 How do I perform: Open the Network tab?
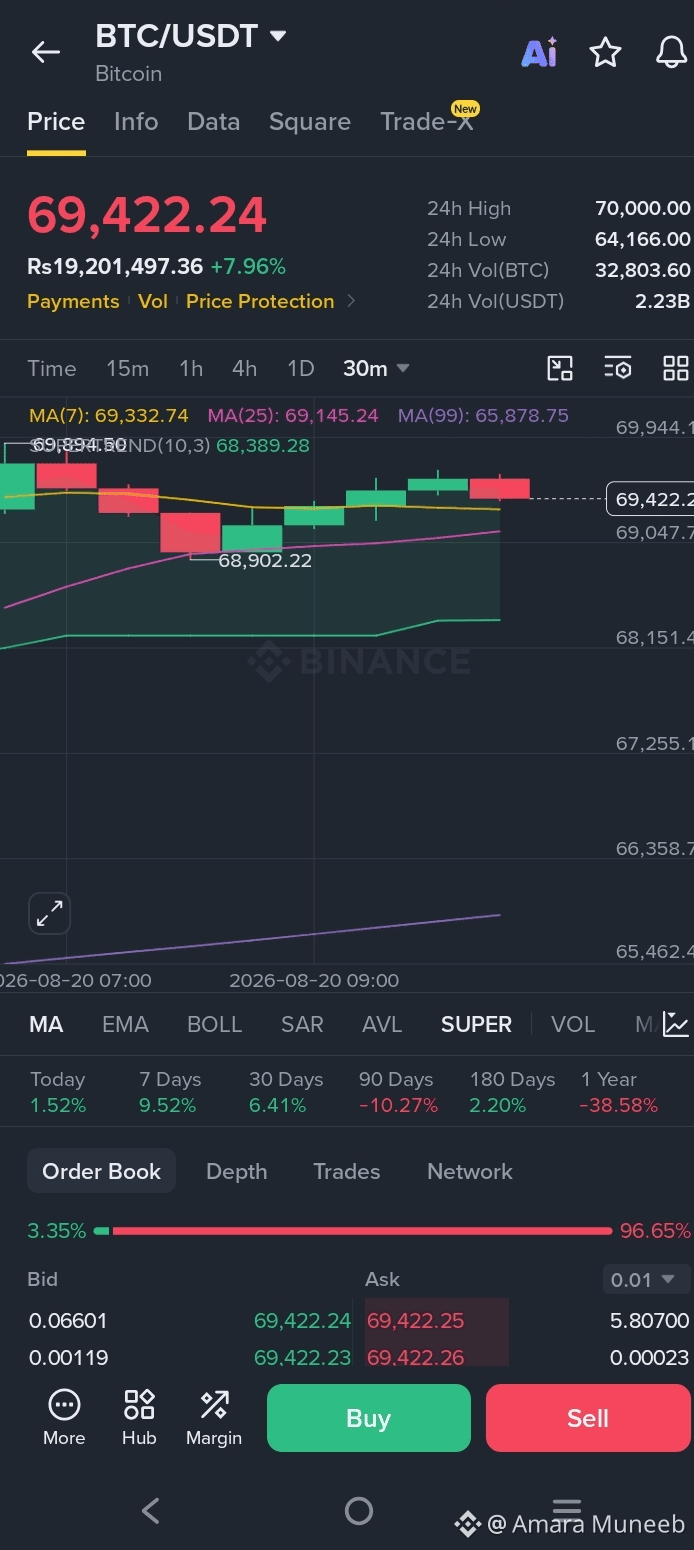point(470,1171)
